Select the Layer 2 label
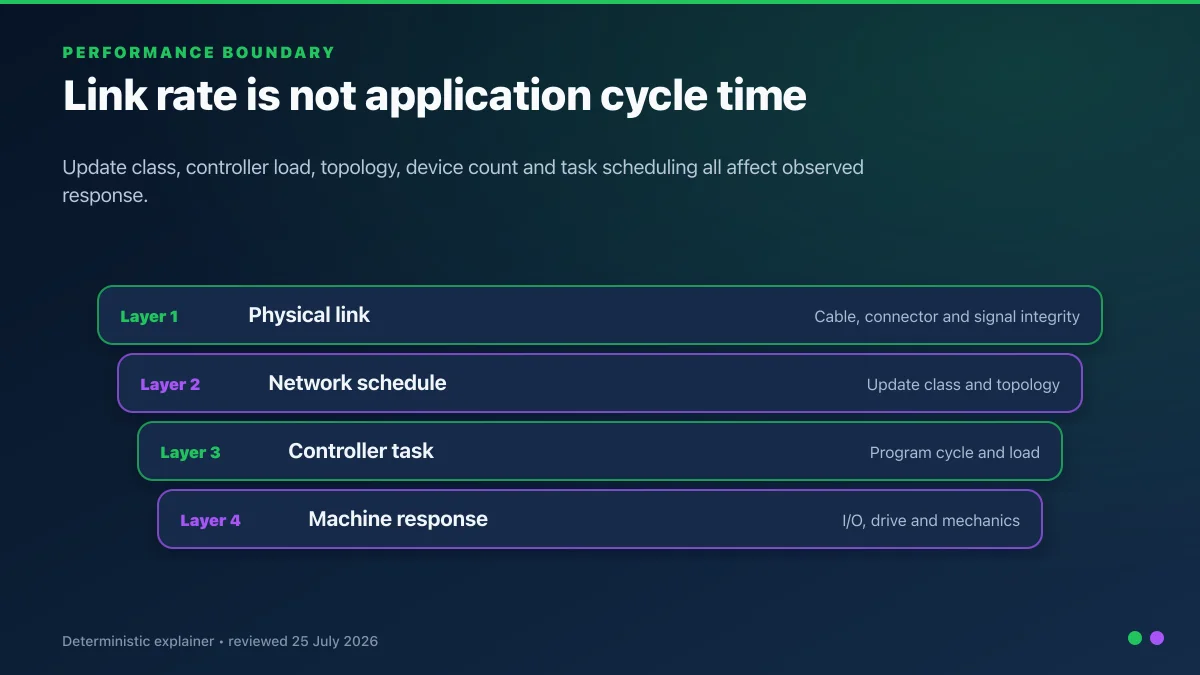This screenshot has width=1200, height=675. pyautogui.click(x=170, y=384)
